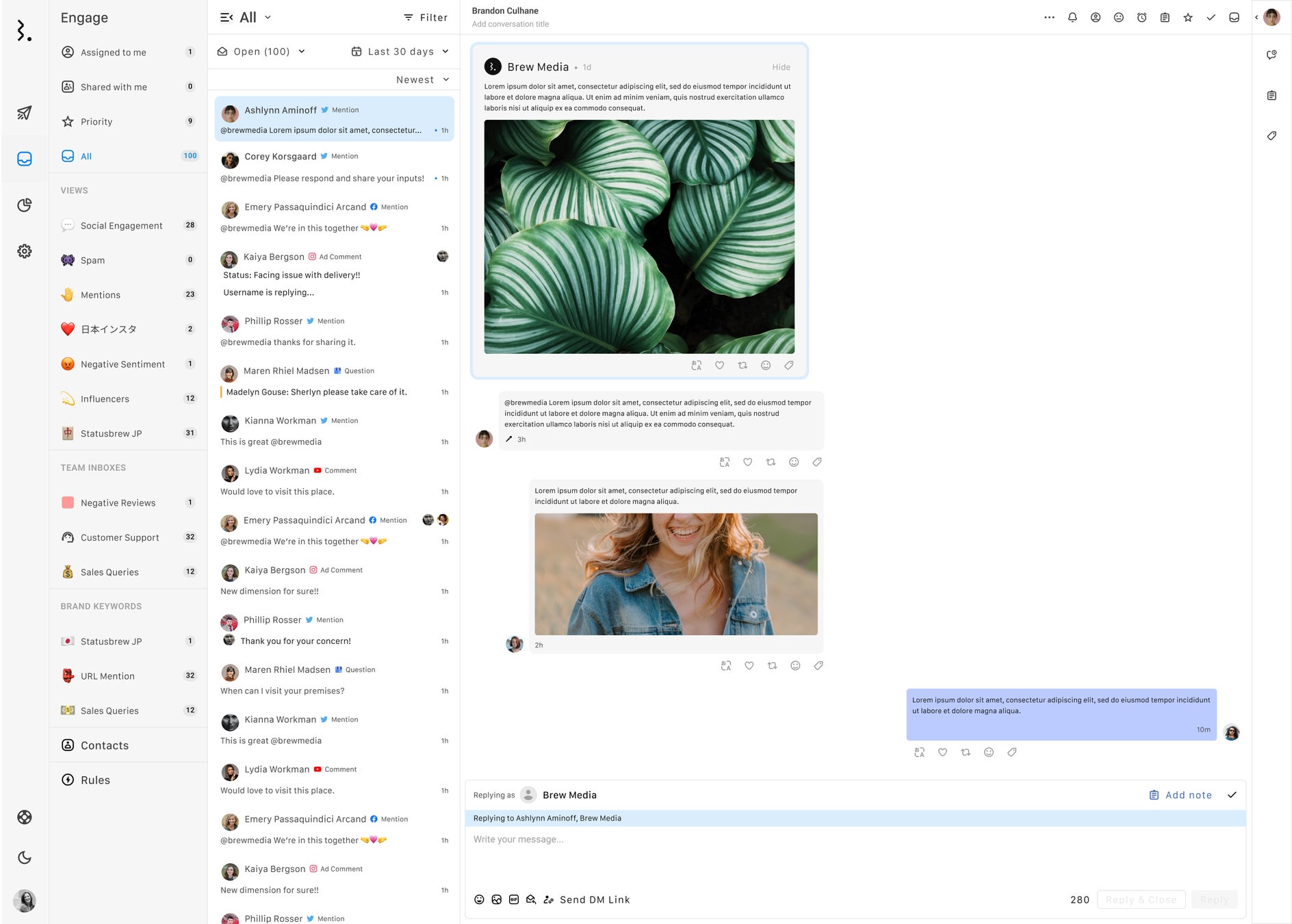This screenshot has width=1292, height=924.
Task: Click Add note
Action: pos(1180,795)
